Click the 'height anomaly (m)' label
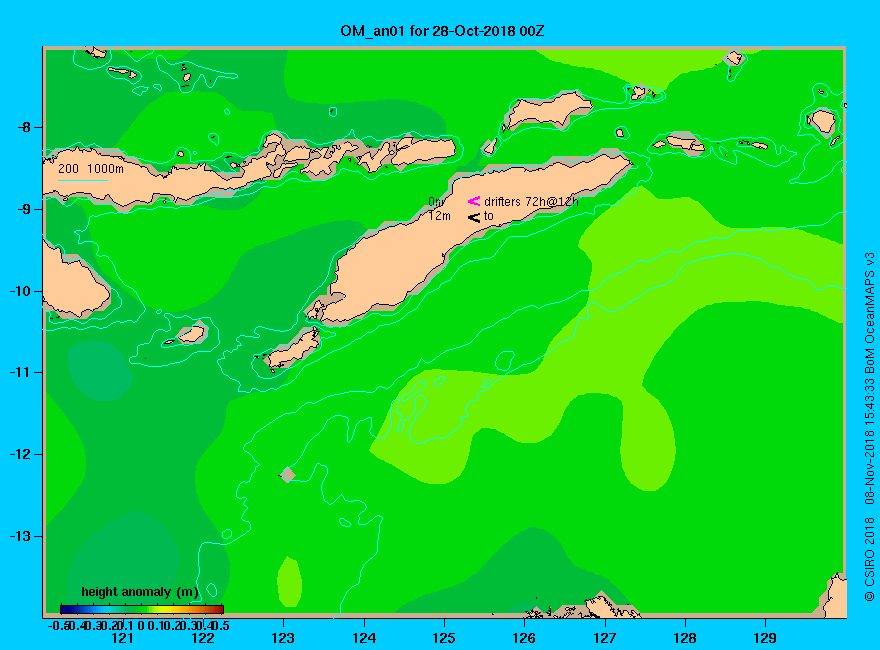880x650 pixels. point(140,592)
